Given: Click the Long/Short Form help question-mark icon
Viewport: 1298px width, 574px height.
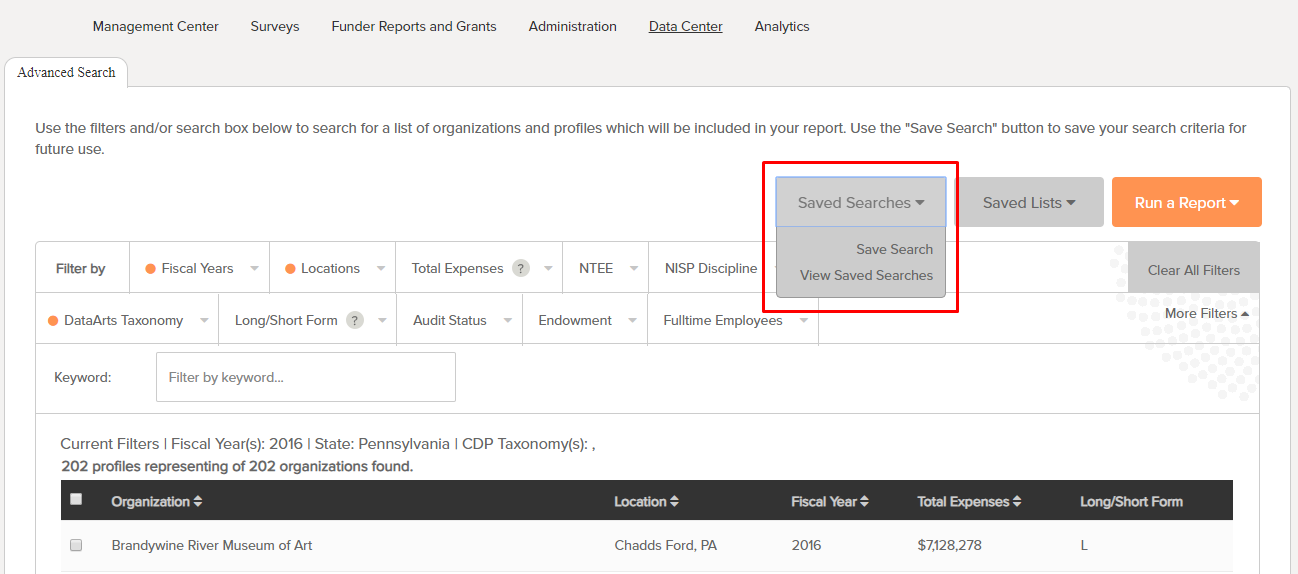Looking at the screenshot, I should pyautogui.click(x=354, y=320).
